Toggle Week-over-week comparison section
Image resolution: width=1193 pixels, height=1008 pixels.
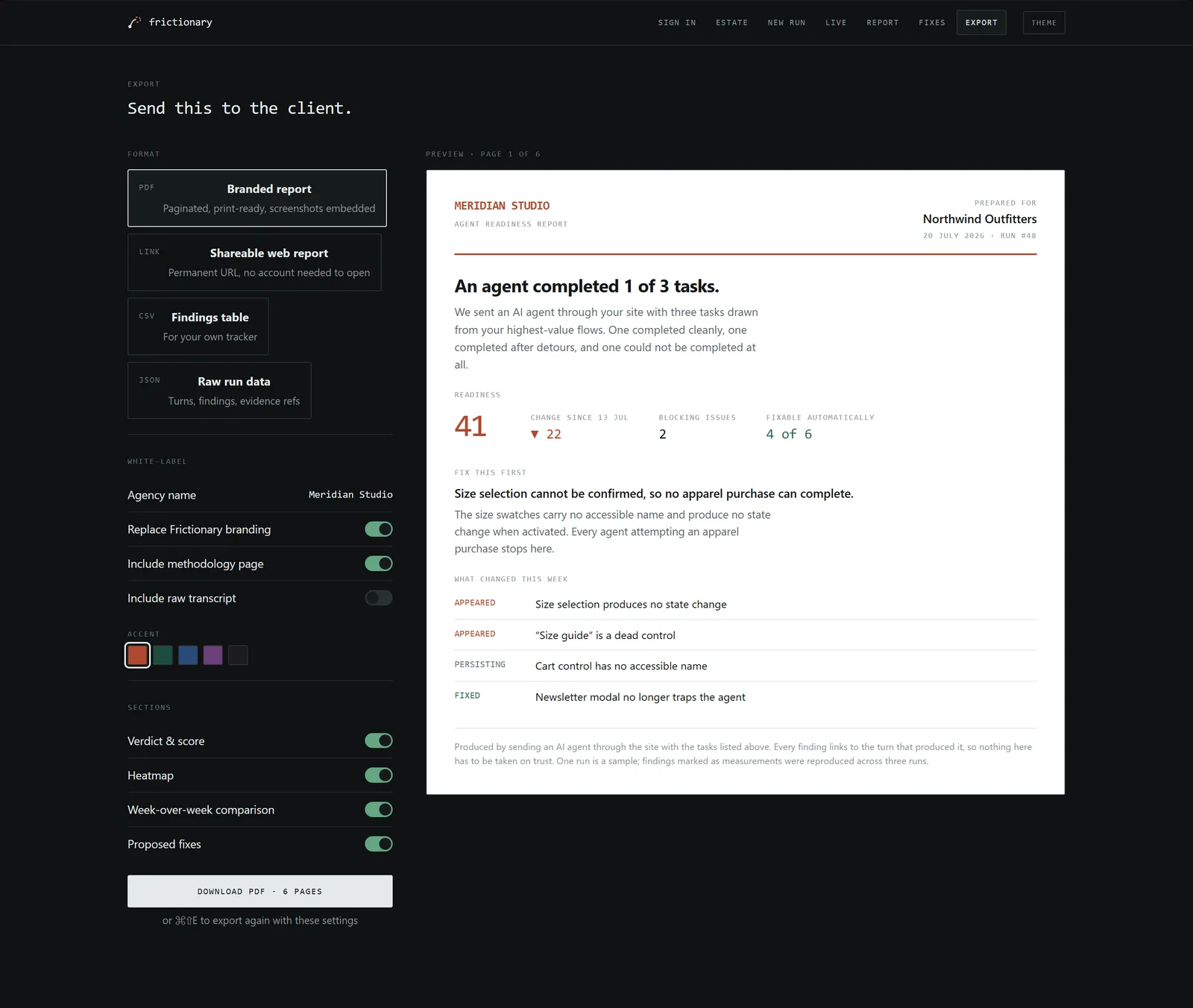coord(379,810)
